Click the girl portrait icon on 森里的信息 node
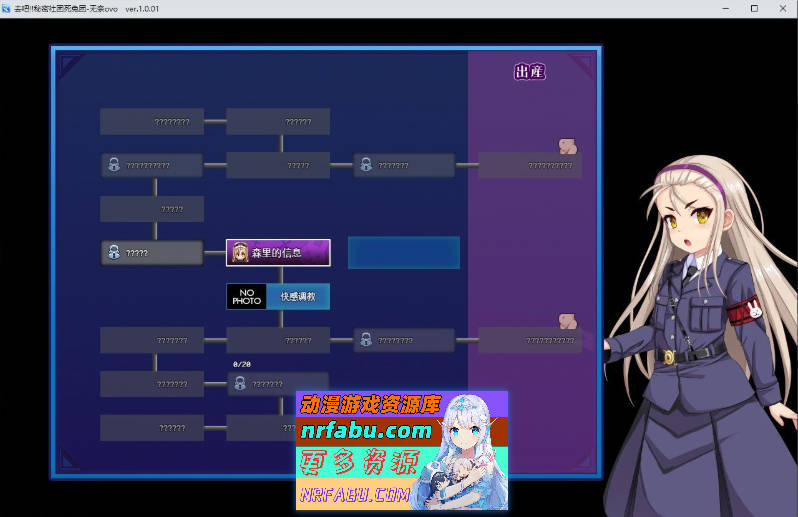Screen dimensions: 798x517 [240, 253]
